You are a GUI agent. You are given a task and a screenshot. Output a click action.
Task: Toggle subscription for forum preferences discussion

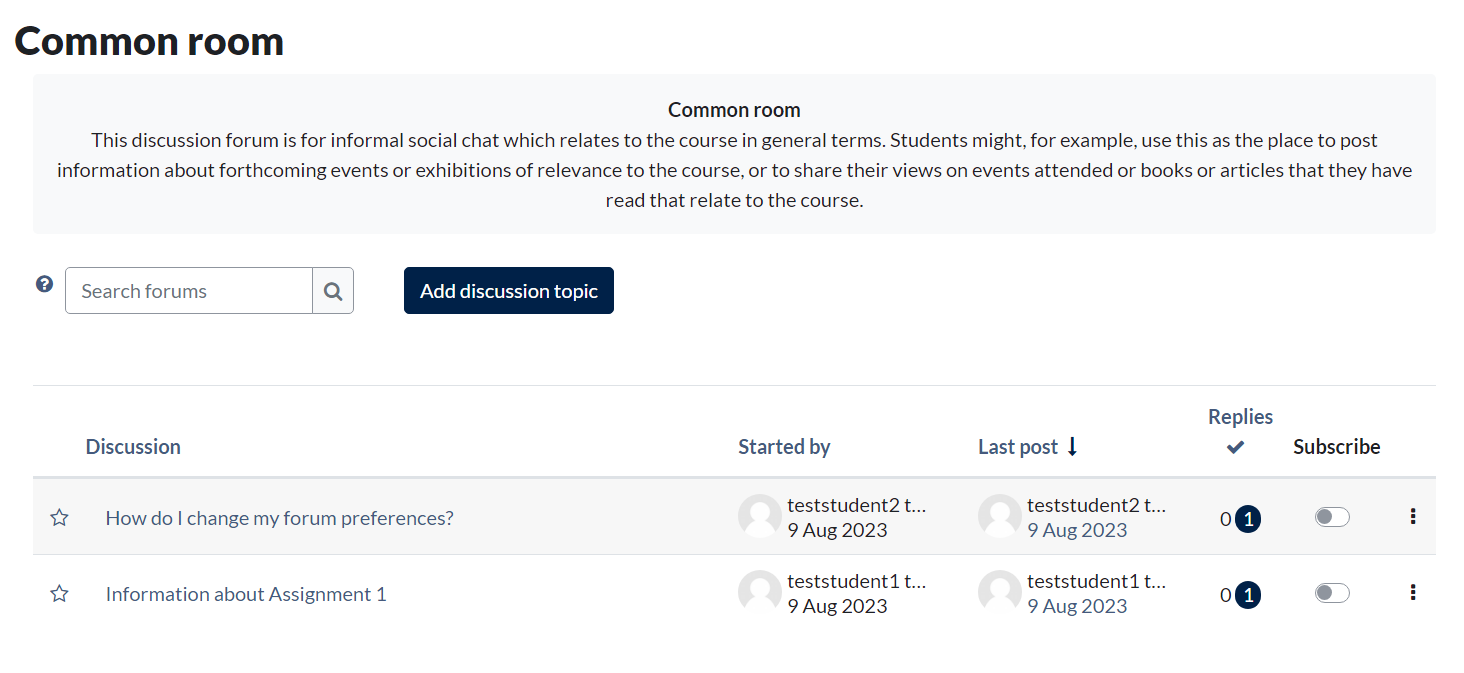1332,517
